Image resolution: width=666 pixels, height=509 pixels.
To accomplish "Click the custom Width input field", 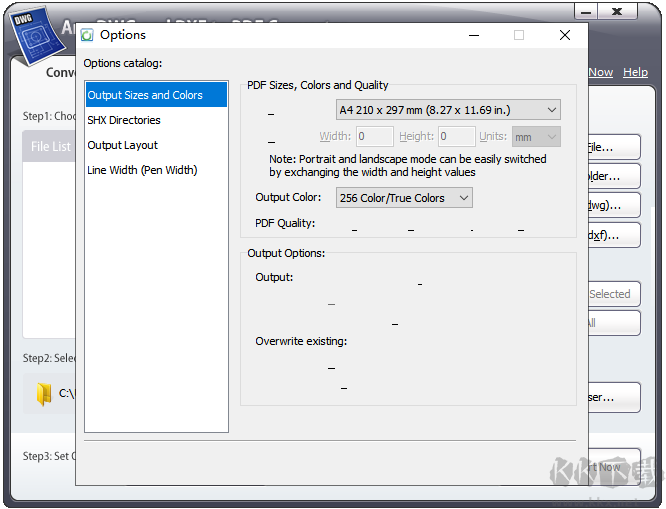I will click(x=375, y=137).
